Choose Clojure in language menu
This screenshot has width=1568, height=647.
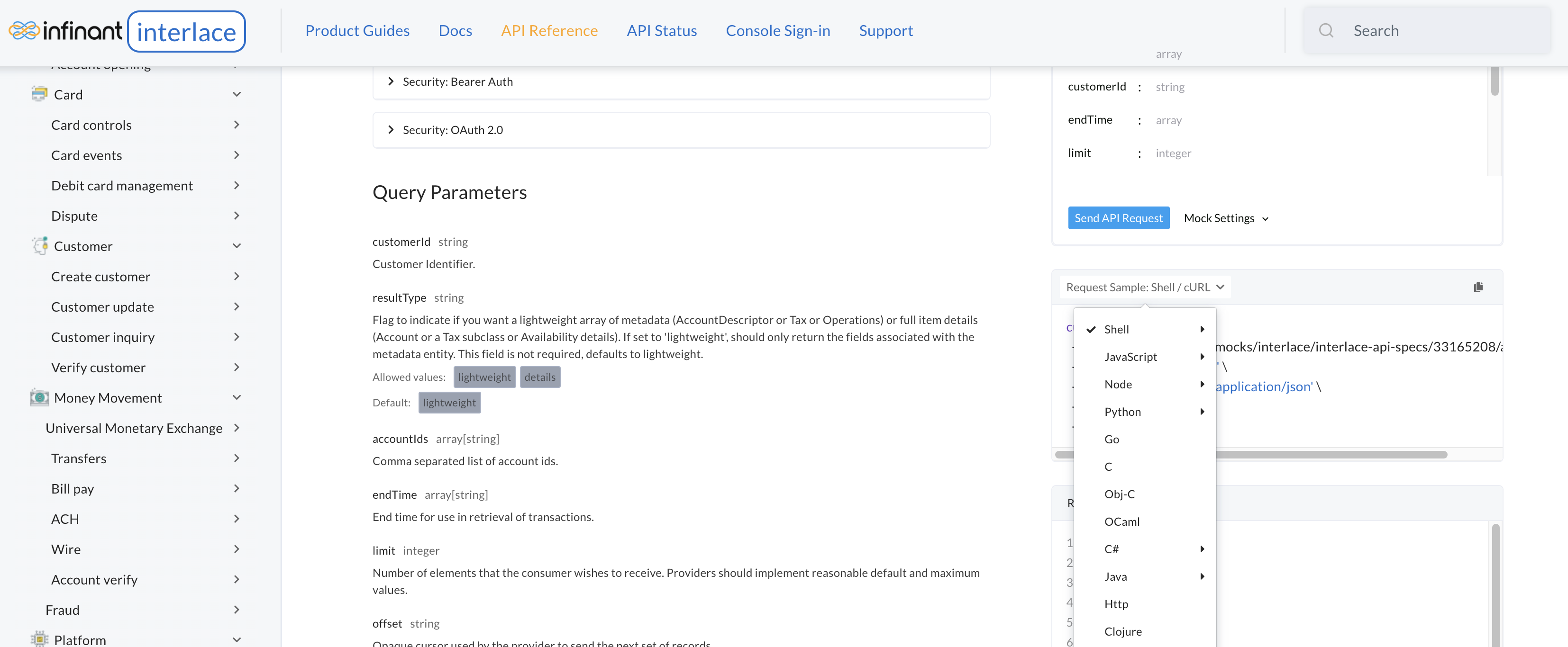[1123, 631]
